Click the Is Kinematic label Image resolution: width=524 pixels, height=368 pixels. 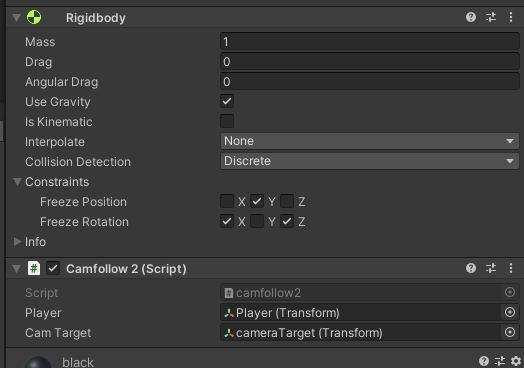coord(58,122)
